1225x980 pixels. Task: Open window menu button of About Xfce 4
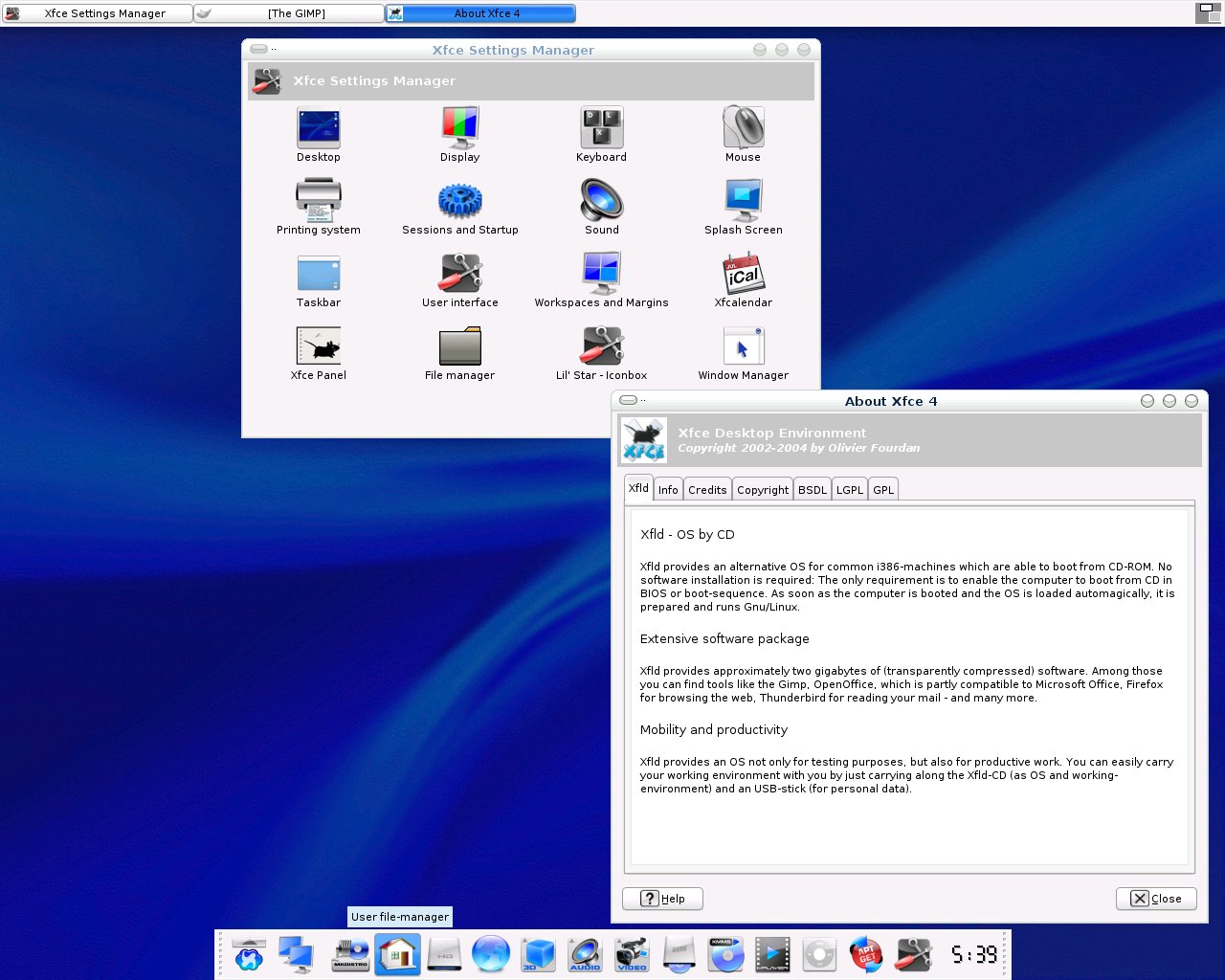point(628,400)
